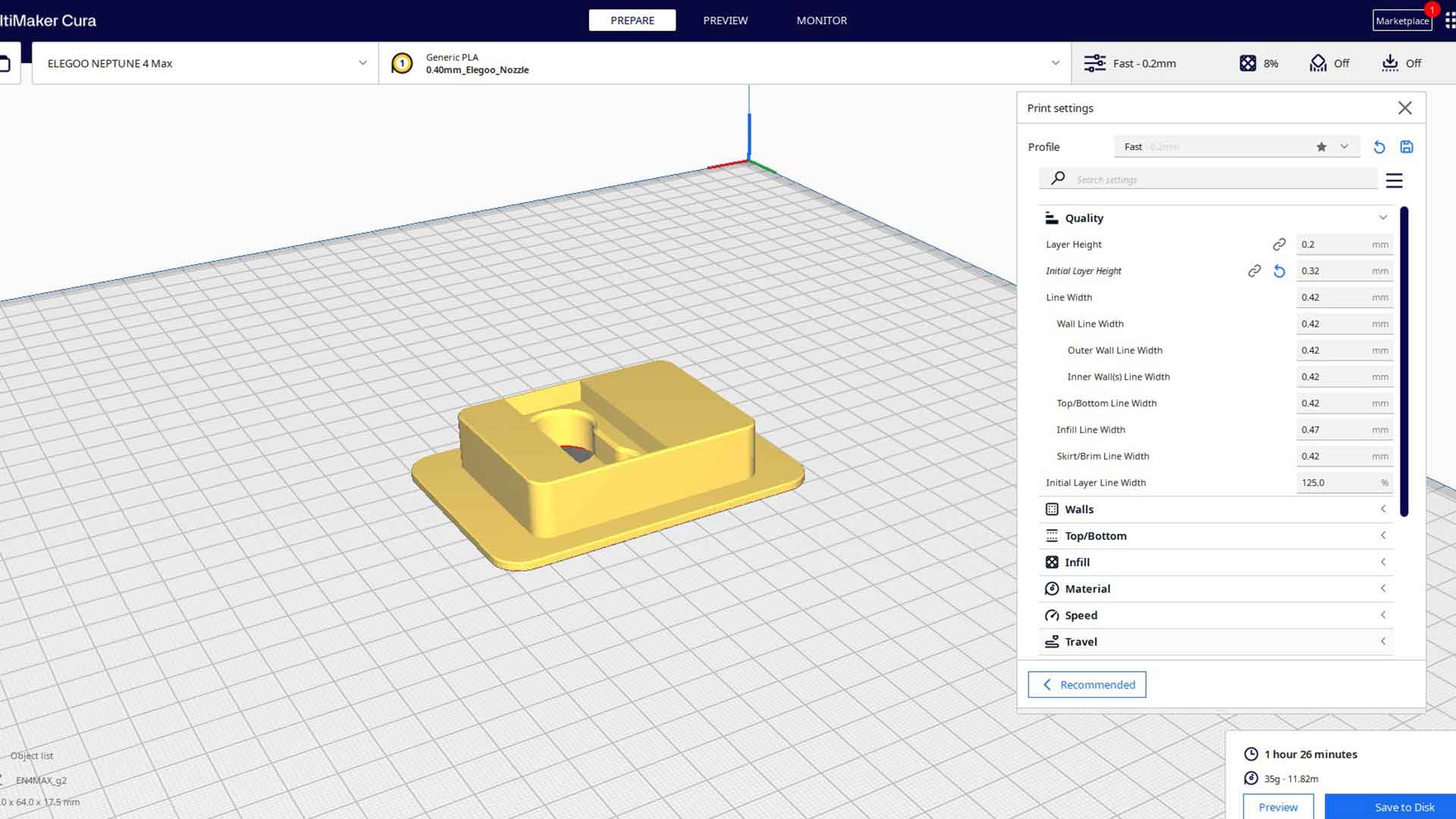Click the Infill category icon
Viewport: 1456px width, 819px height.
tap(1052, 563)
